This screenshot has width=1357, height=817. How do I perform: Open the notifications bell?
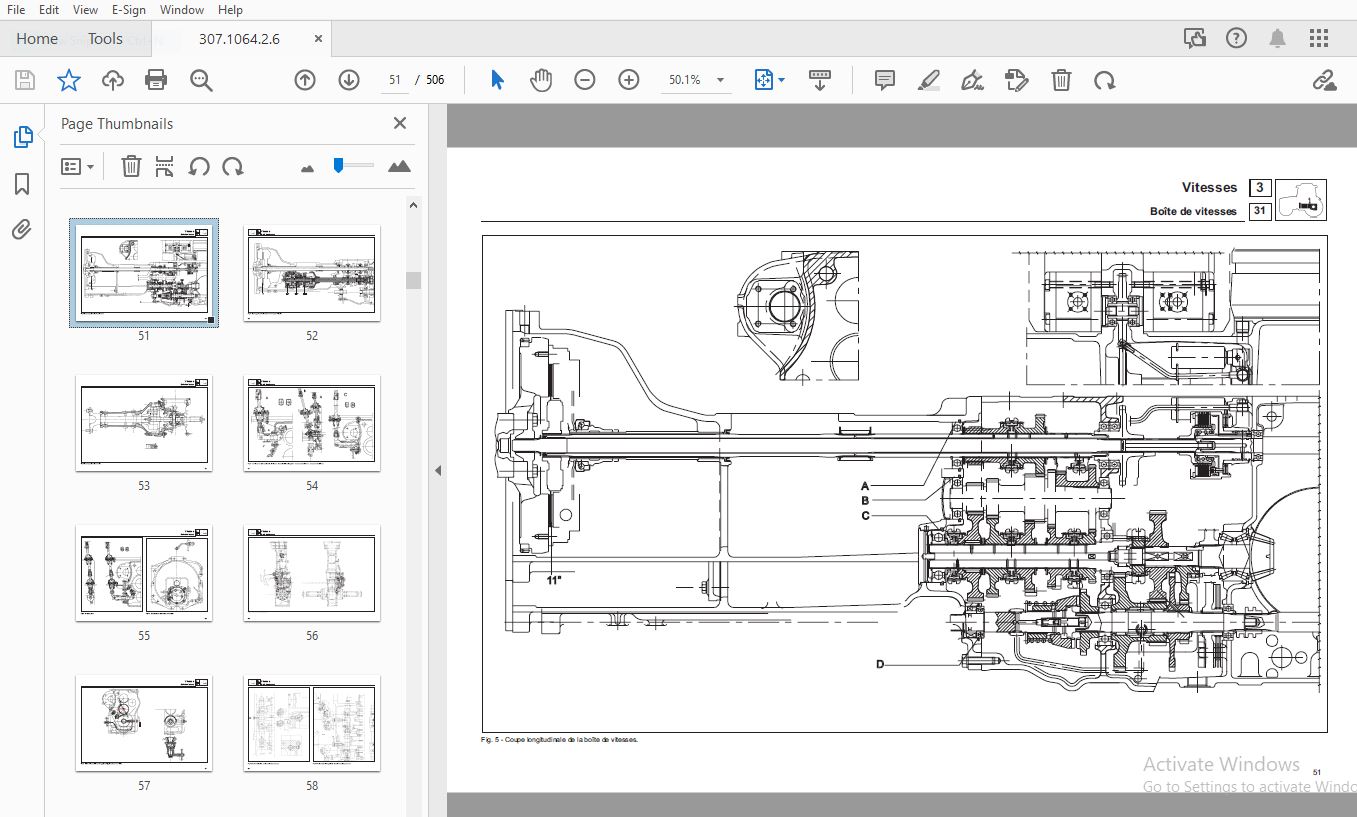tap(1278, 38)
